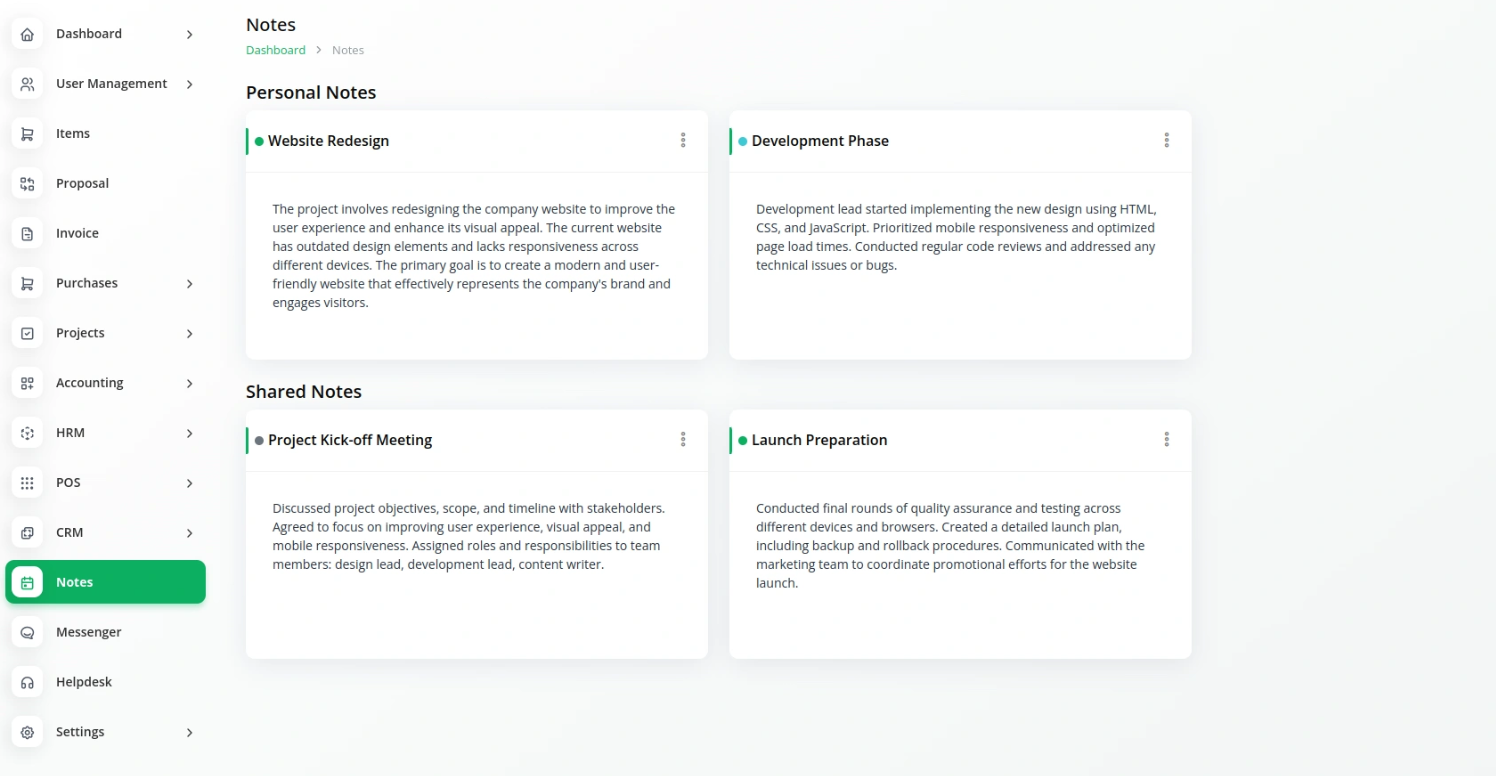This screenshot has height=776, width=1496.
Task: Go to Dashboard via breadcrumb link
Action: click(x=276, y=50)
